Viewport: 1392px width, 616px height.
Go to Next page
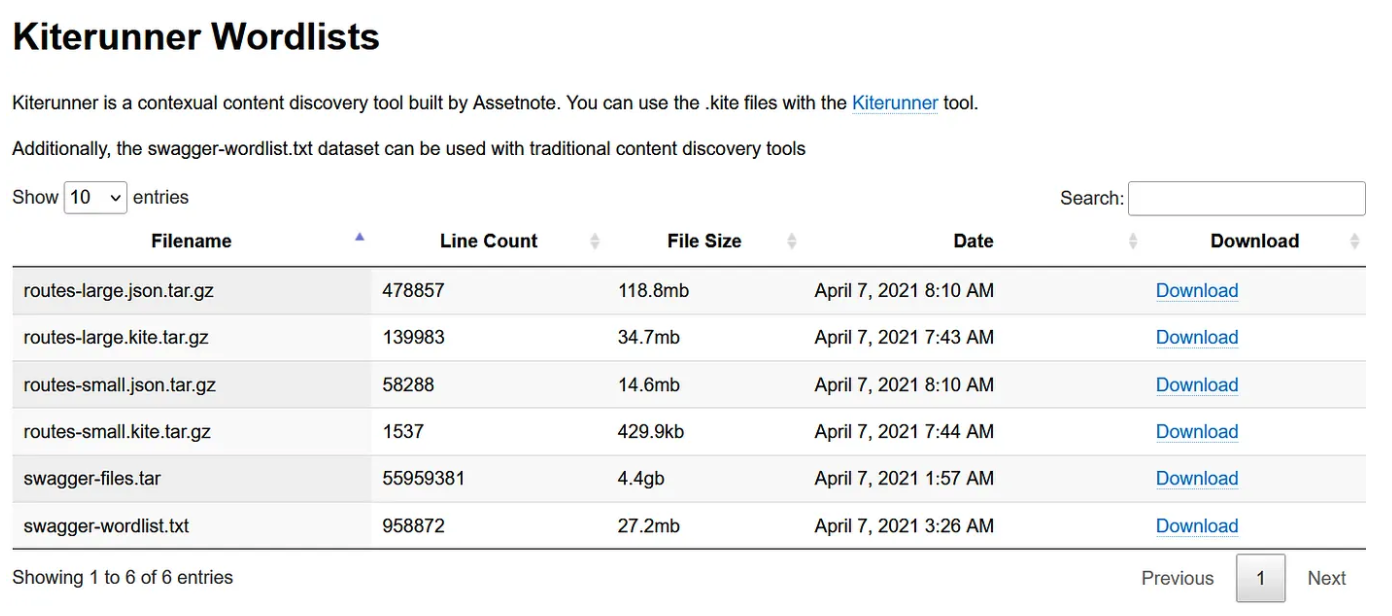pyautogui.click(x=1327, y=578)
